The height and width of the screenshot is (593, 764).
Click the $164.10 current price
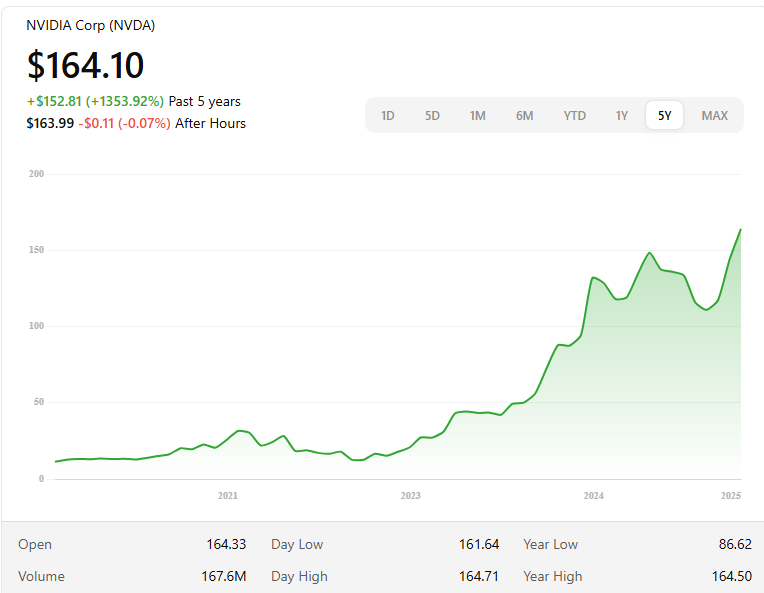coord(86,65)
